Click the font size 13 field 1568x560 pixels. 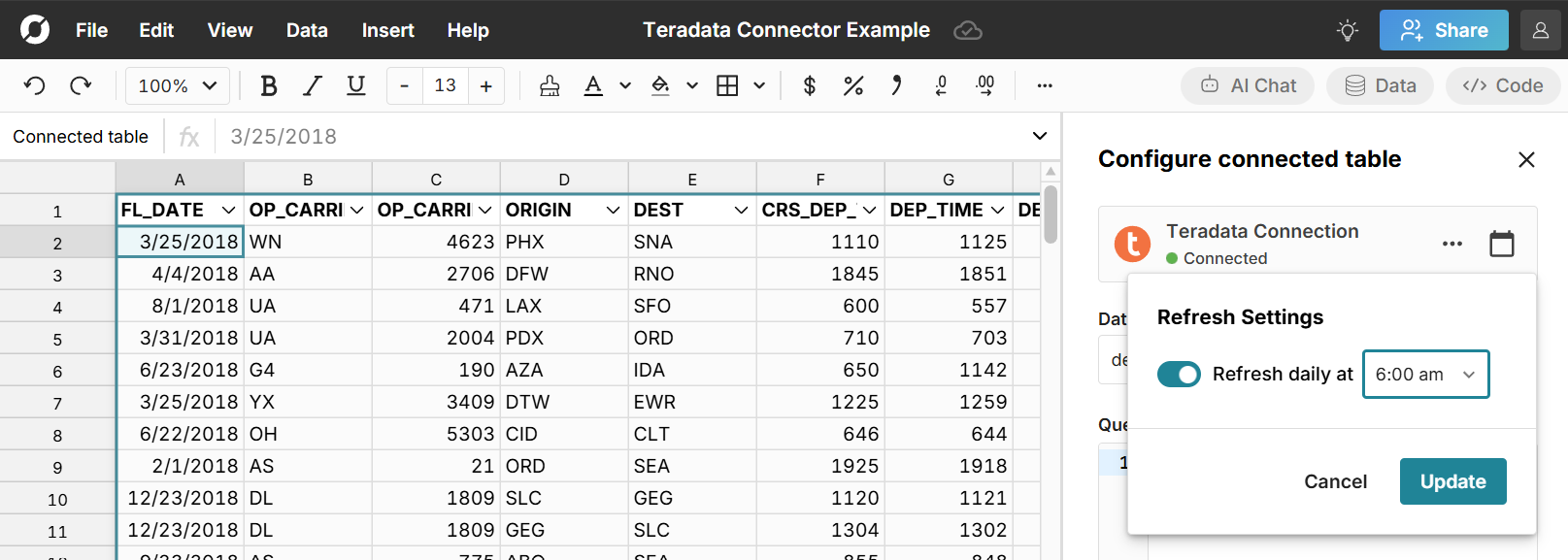tap(445, 85)
